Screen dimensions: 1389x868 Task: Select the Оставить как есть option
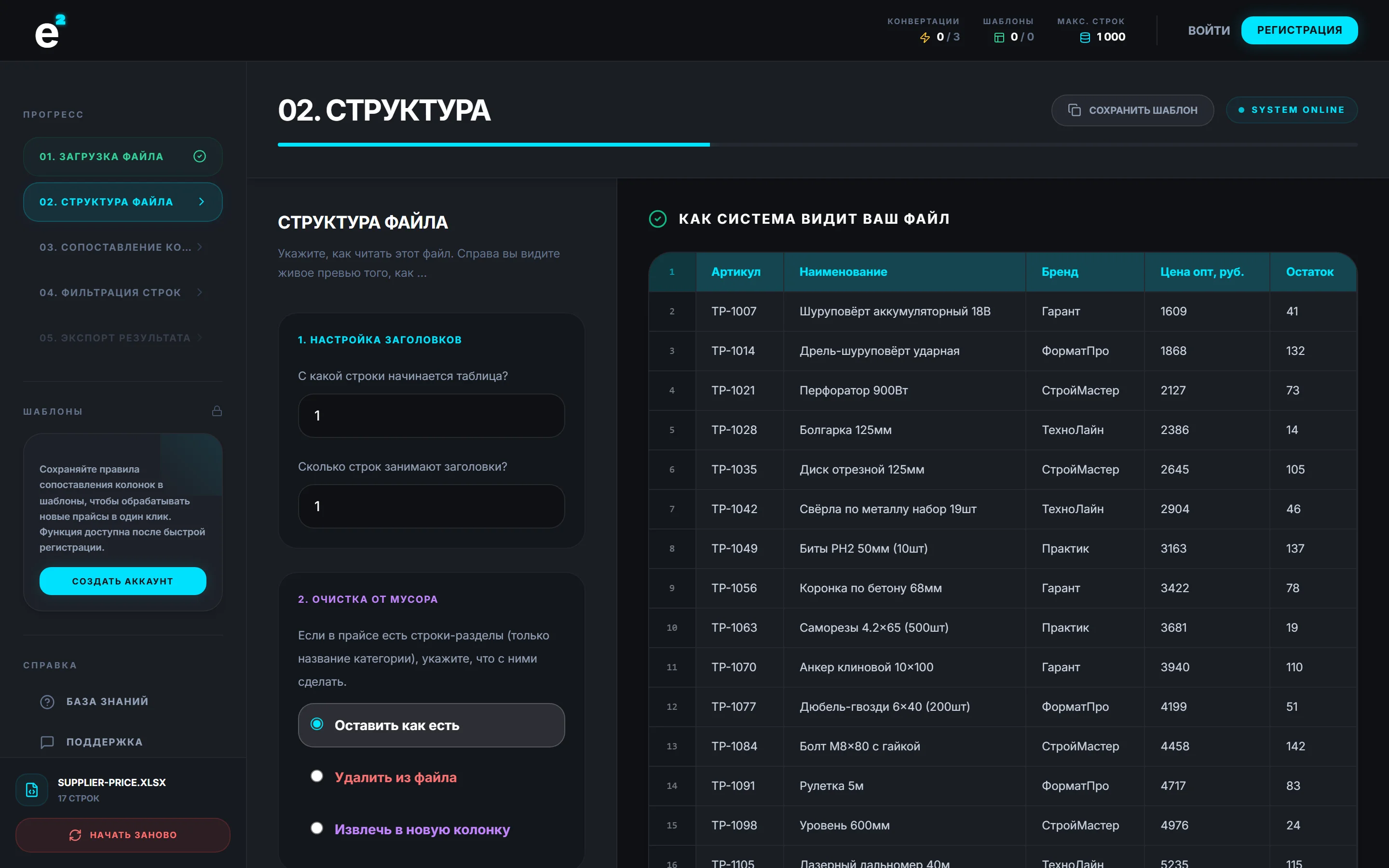pos(431,725)
